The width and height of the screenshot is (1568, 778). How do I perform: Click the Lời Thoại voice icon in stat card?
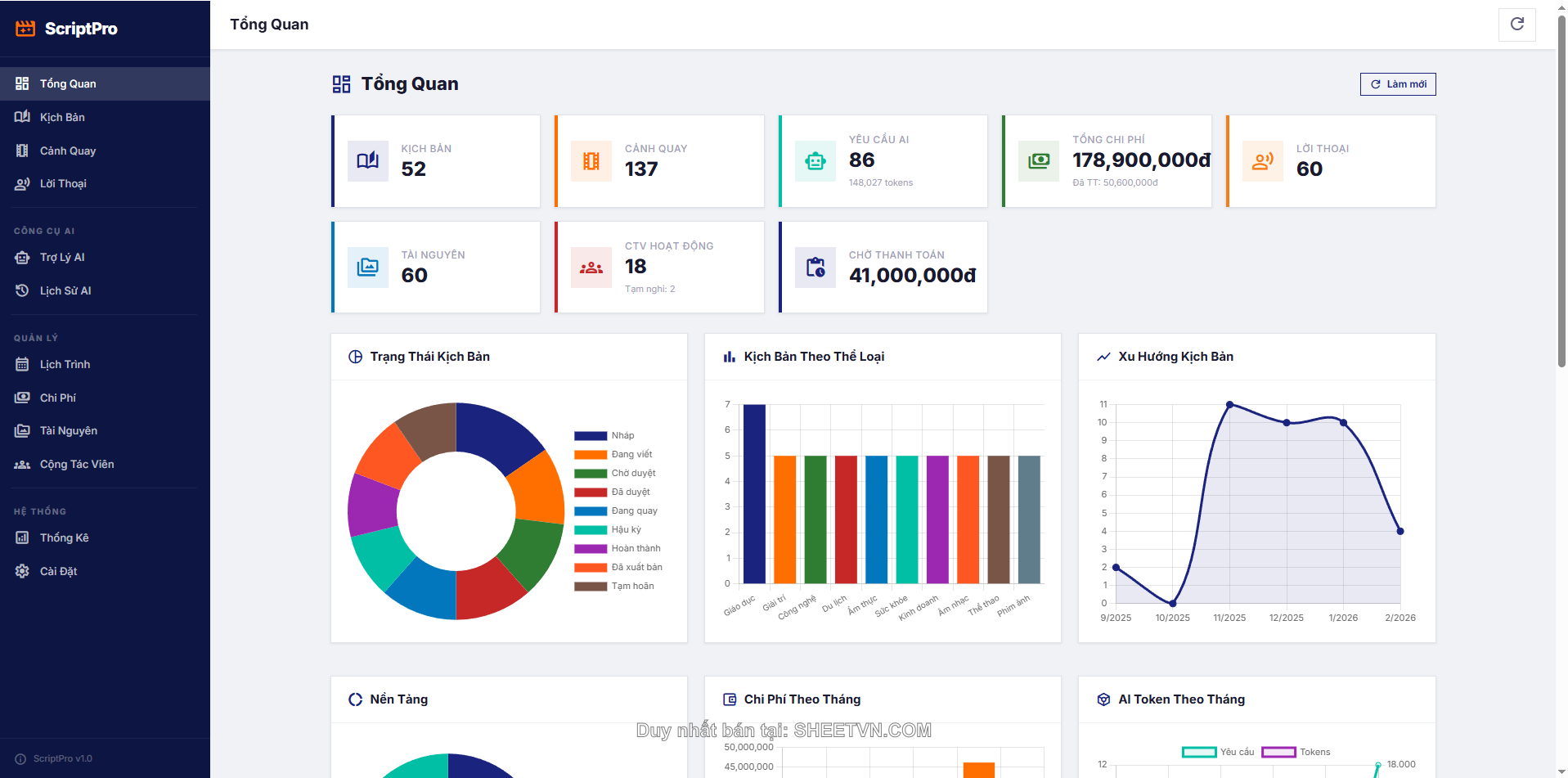tap(1263, 160)
